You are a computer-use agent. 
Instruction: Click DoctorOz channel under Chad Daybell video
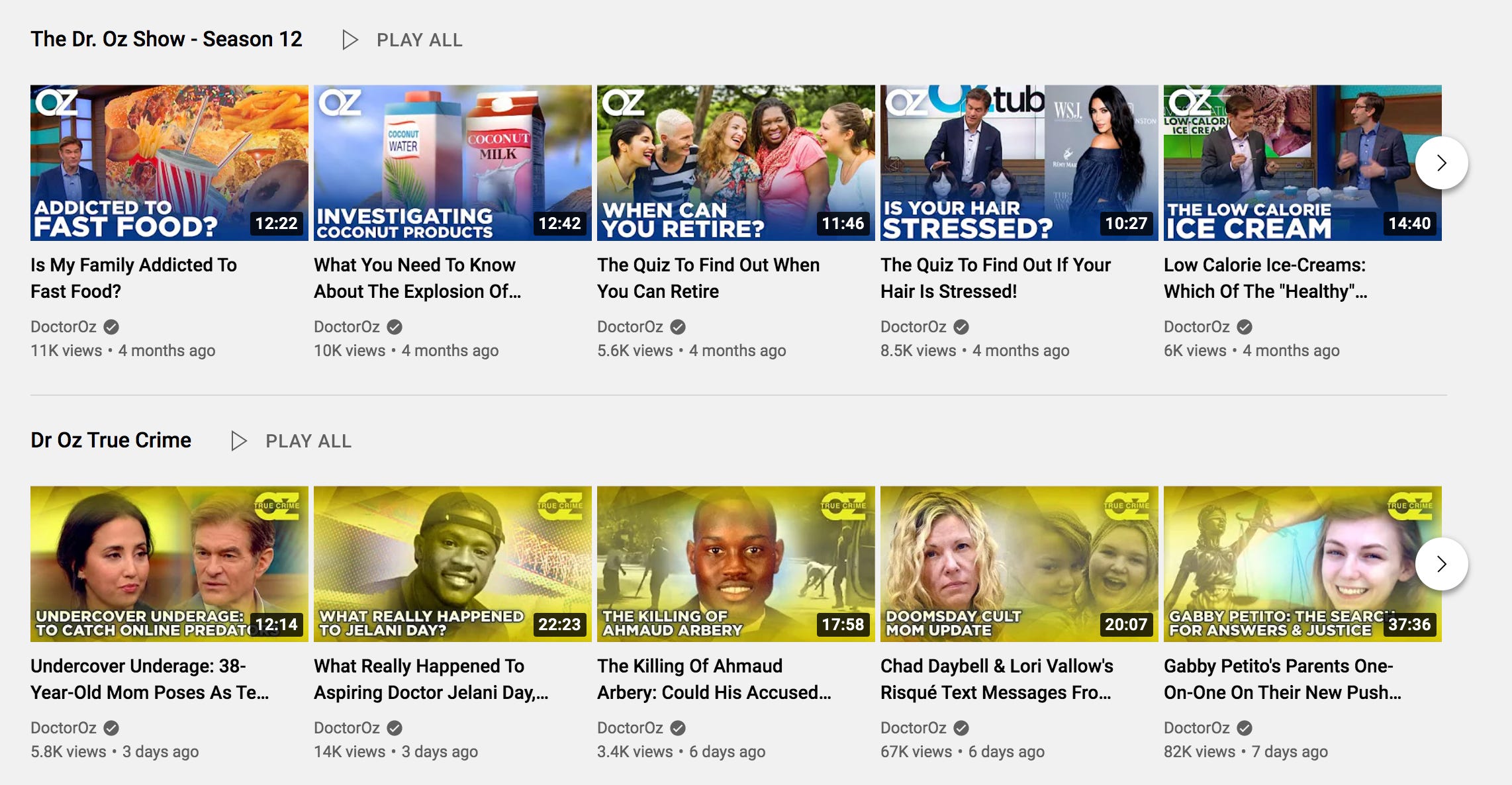click(x=914, y=728)
